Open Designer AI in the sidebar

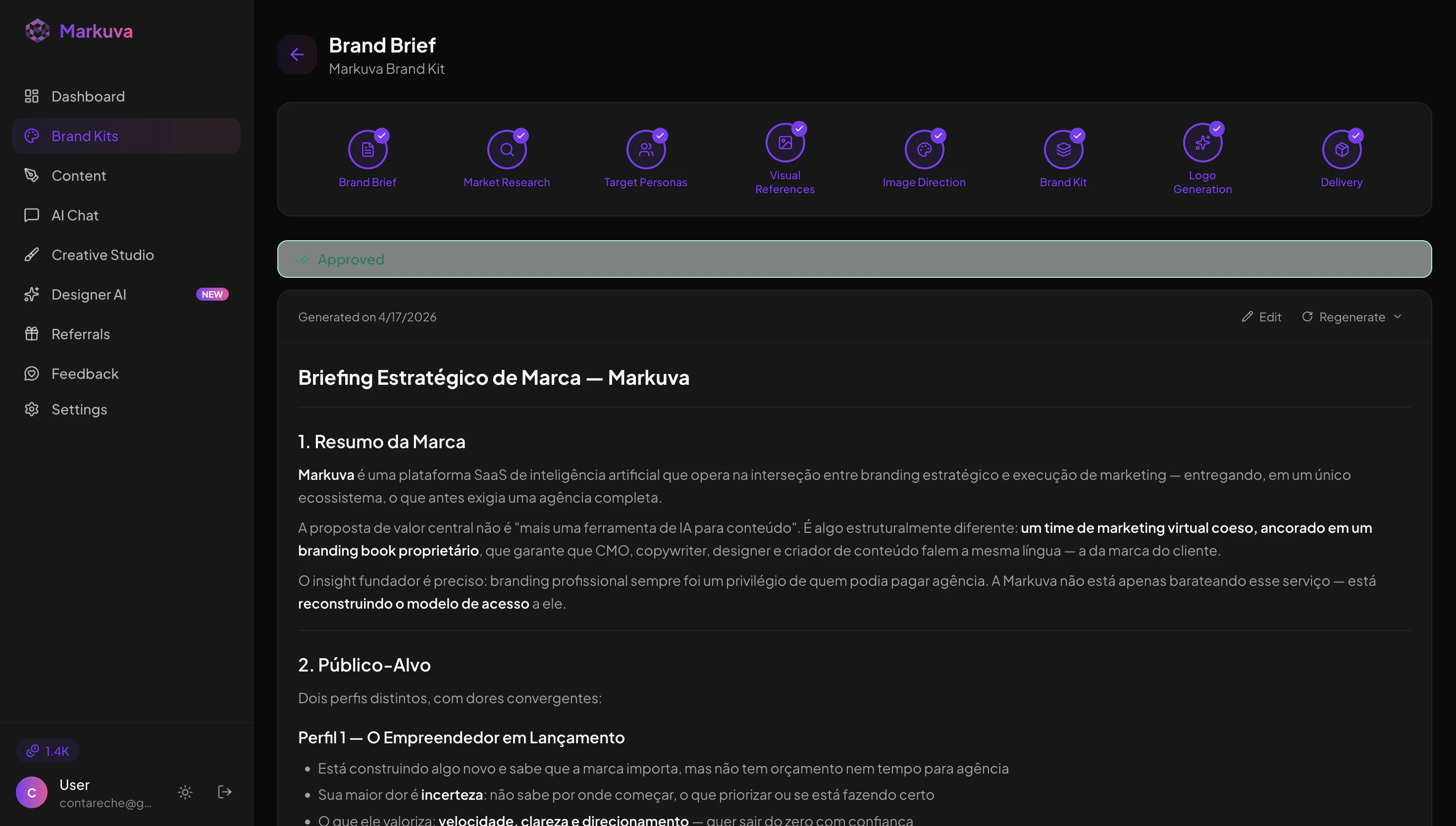[x=126, y=295]
